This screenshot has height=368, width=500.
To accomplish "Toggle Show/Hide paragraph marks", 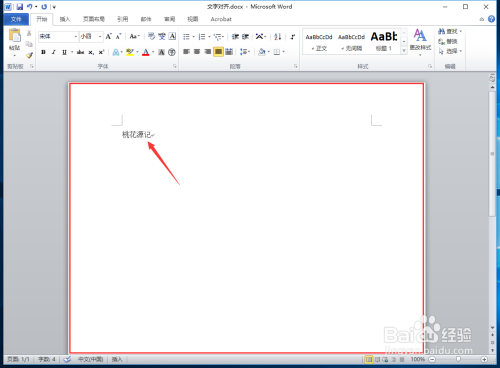I will pyautogui.click(x=292, y=36).
